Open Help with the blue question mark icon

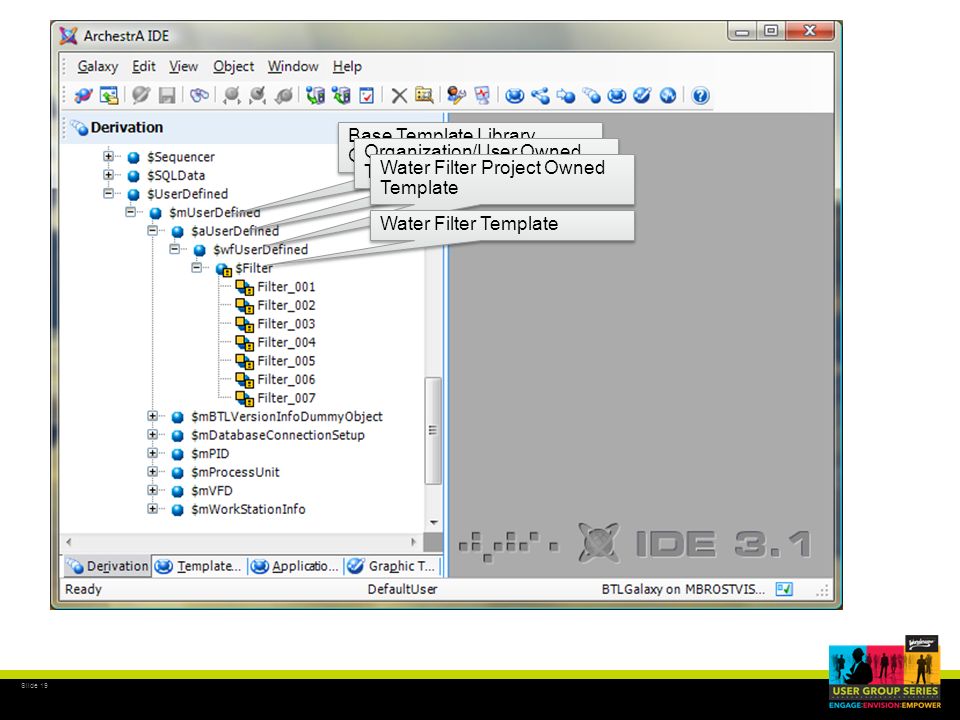coord(700,96)
